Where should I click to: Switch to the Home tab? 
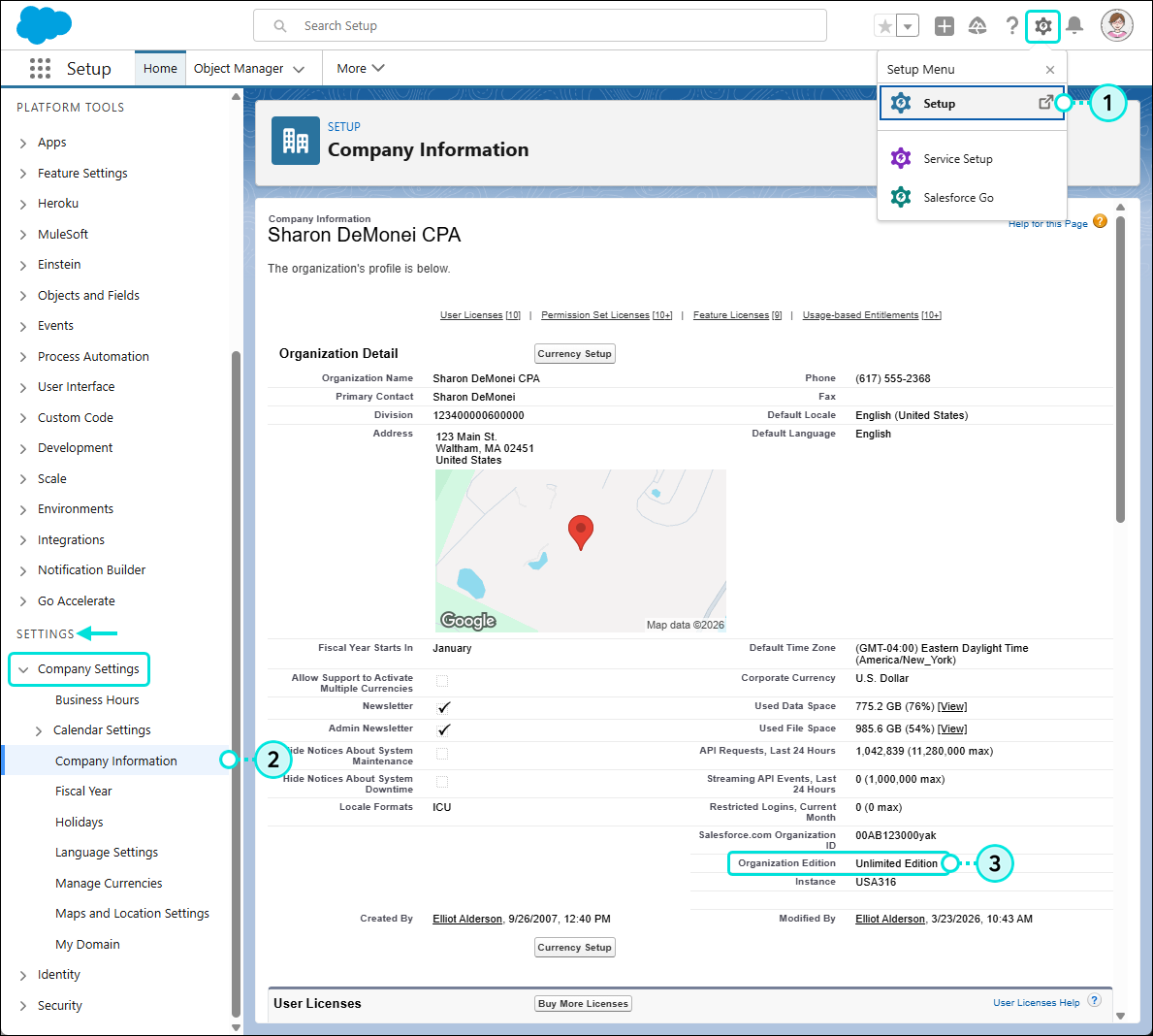(159, 68)
